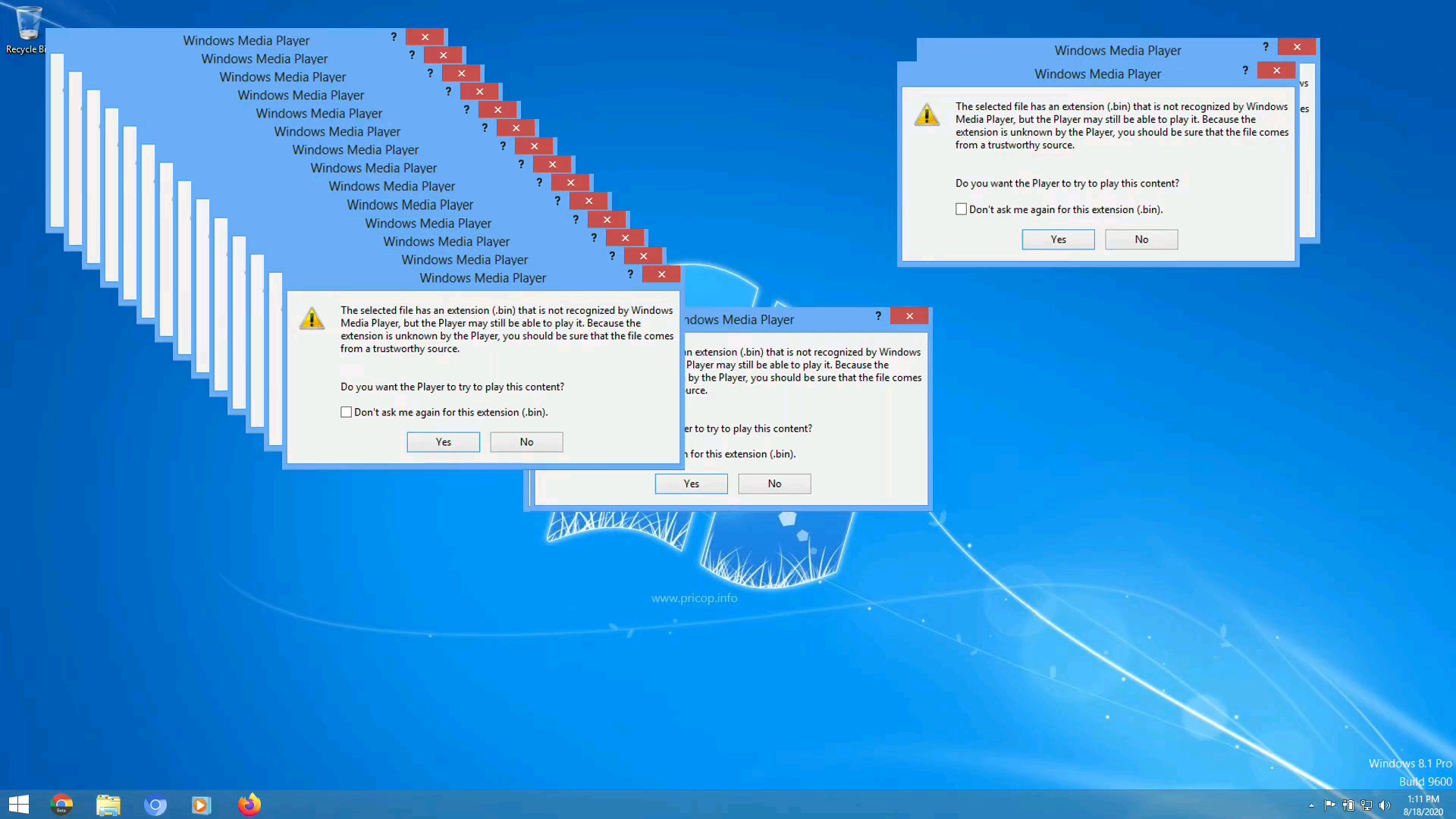Viewport: 1456px width, 819px height.
Task: Close the front left Windows Media Player dialog
Action: point(661,275)
